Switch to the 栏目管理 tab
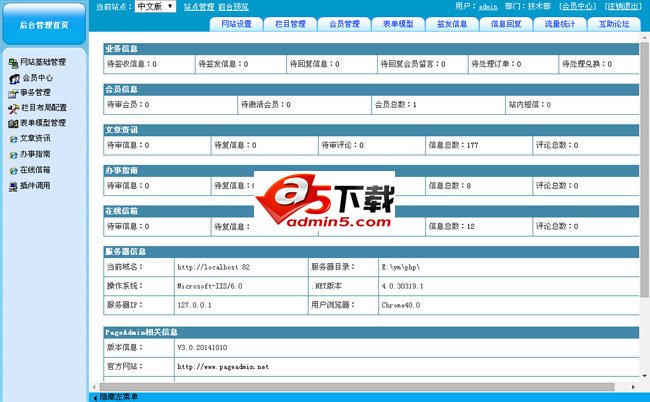Image resolution: width=650 pixels, height=402 pixels. coord(290,24)
